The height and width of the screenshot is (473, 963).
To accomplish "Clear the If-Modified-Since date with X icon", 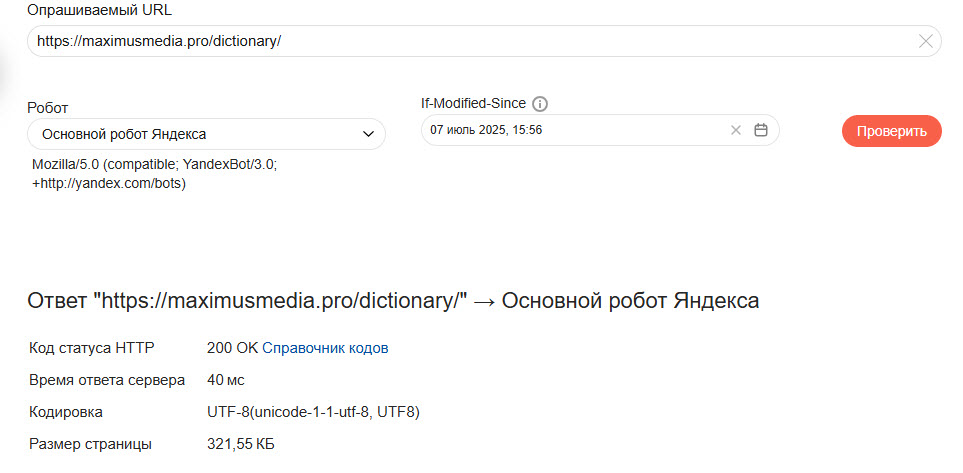I will (736, 130).
